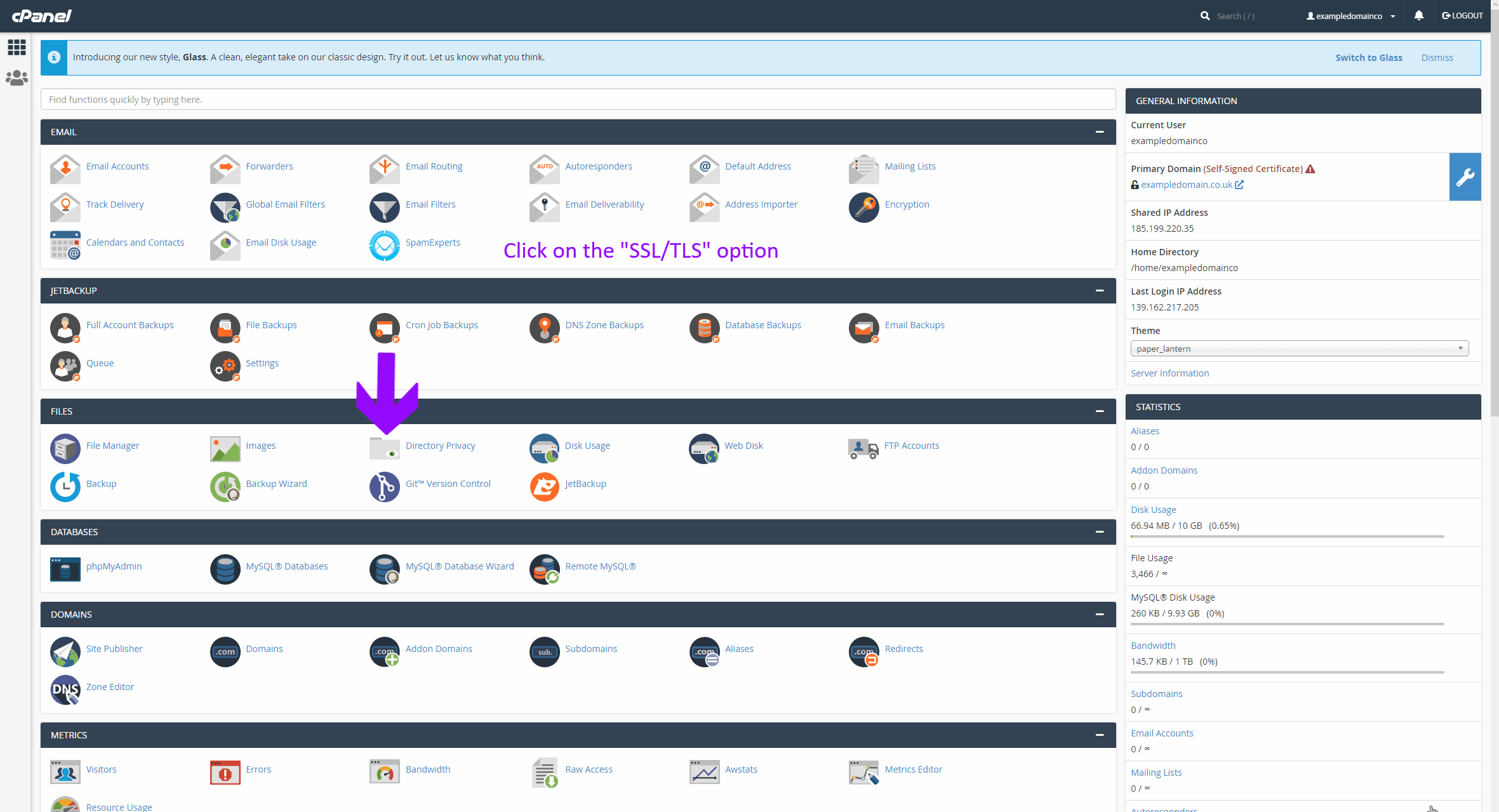Open the Redirects icon
Screen dimensions: 1499x812
point(864,651)
